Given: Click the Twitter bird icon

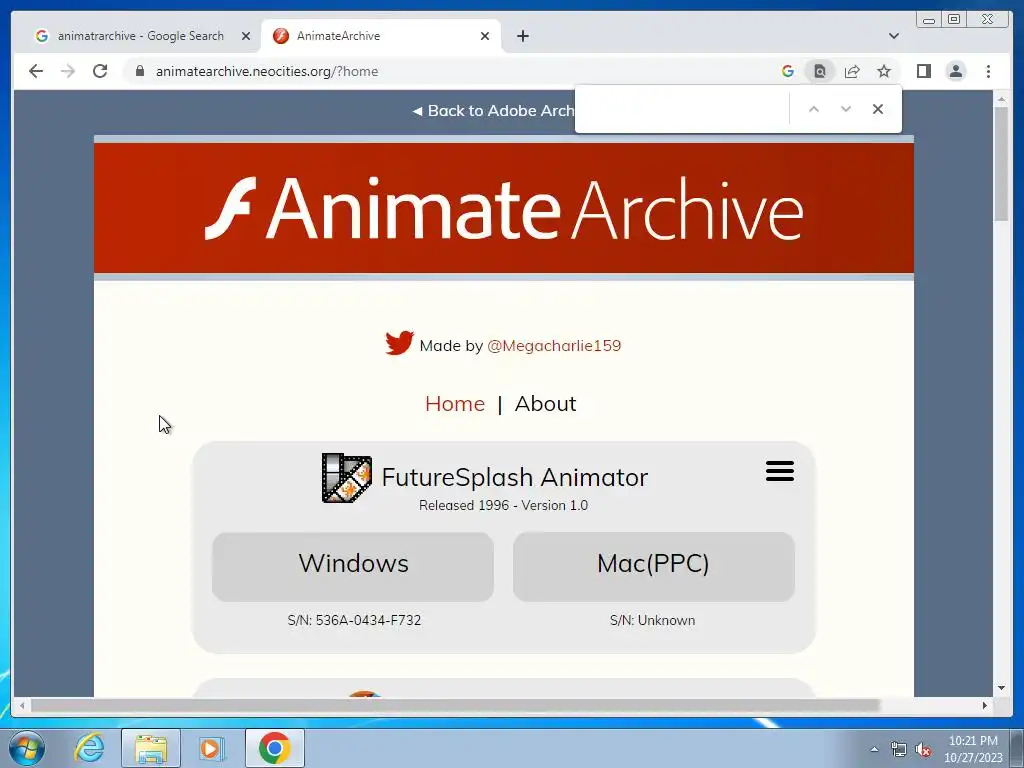Looking at the screenshot, I should point(399,343).
